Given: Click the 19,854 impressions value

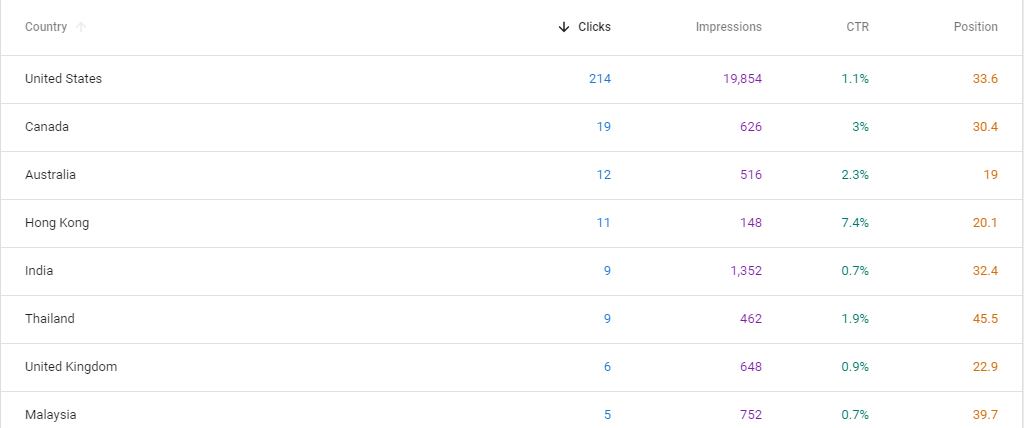Looking at the screenshot, I should (743, 79).
